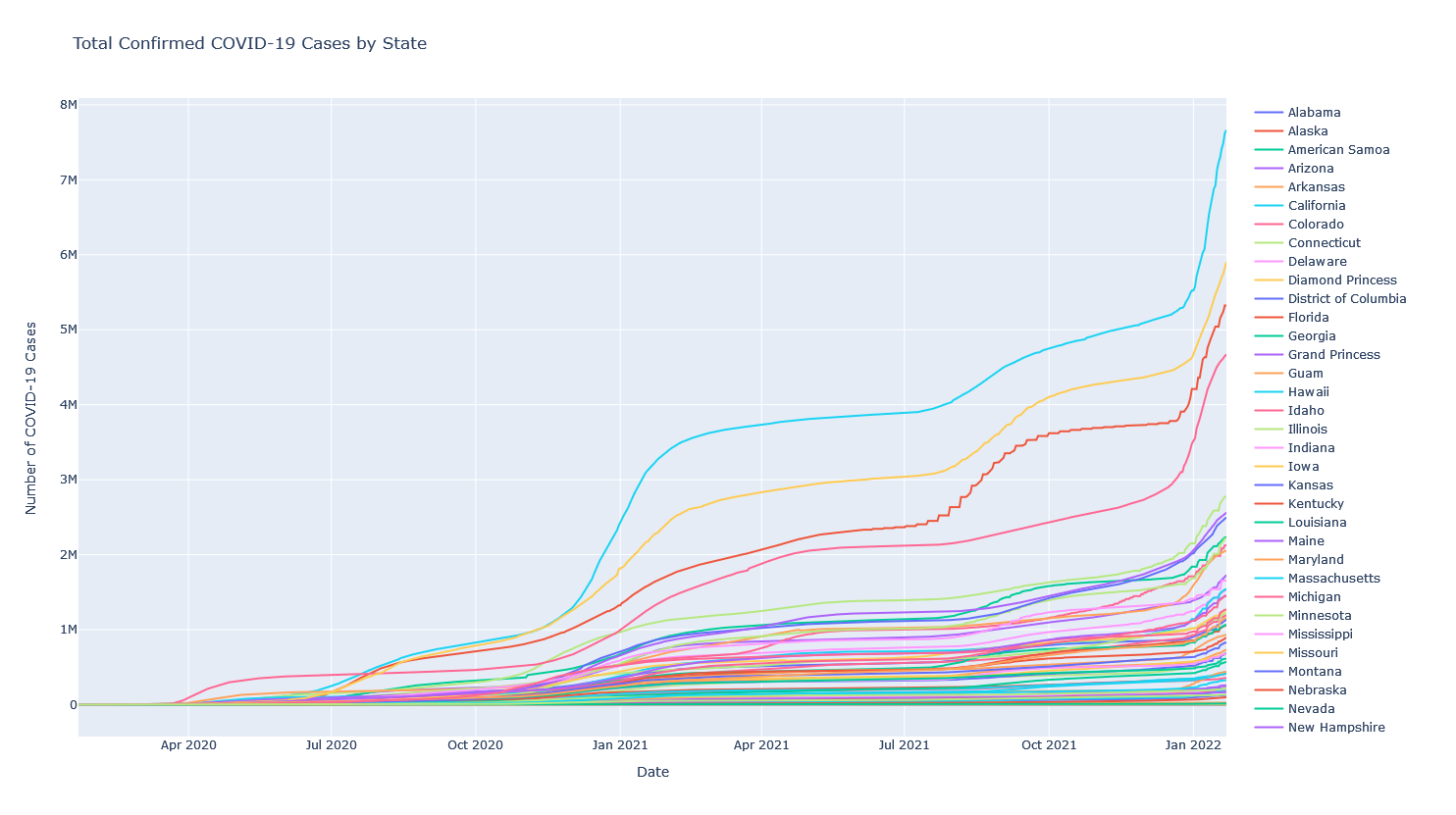Hide the Diamond Princess legend item
This screenshot has height=815, width=1456.
[x=1341, y=280]
